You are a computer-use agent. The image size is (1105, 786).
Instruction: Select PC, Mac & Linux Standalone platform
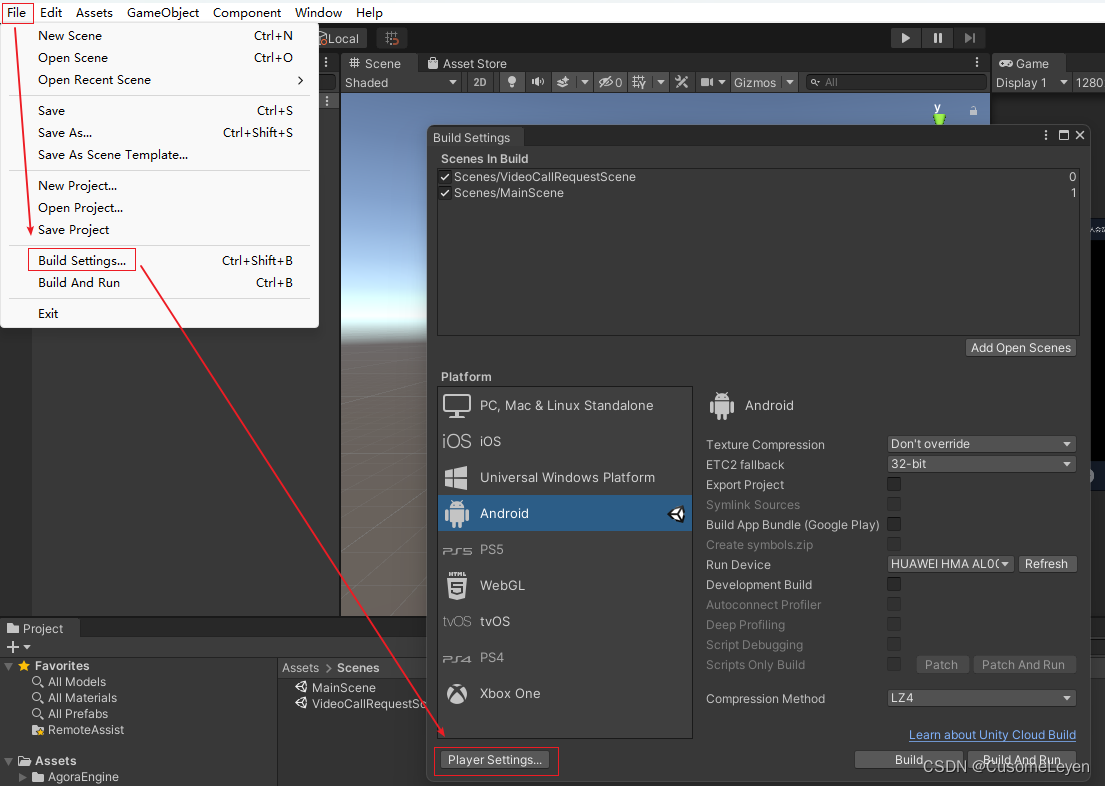(564, 405)
